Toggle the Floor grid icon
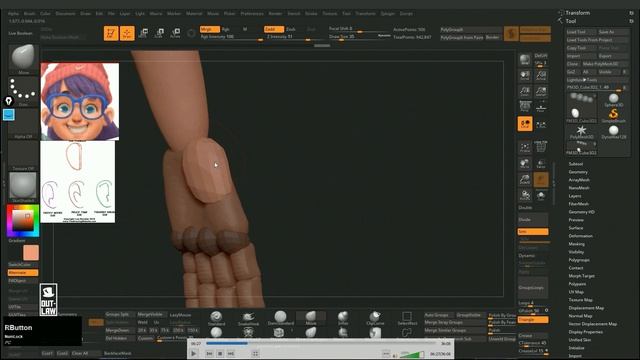The image size is (640, 360). point(541,107)
